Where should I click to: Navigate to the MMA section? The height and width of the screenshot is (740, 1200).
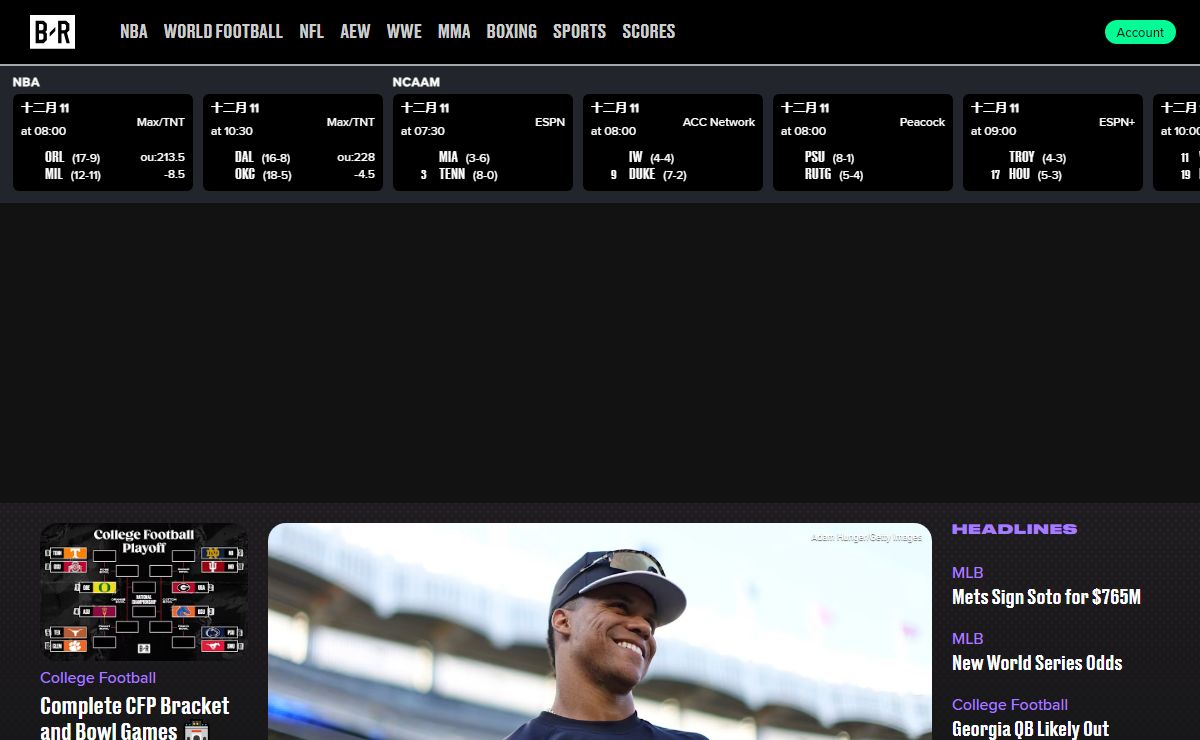[x=454, y=32]
